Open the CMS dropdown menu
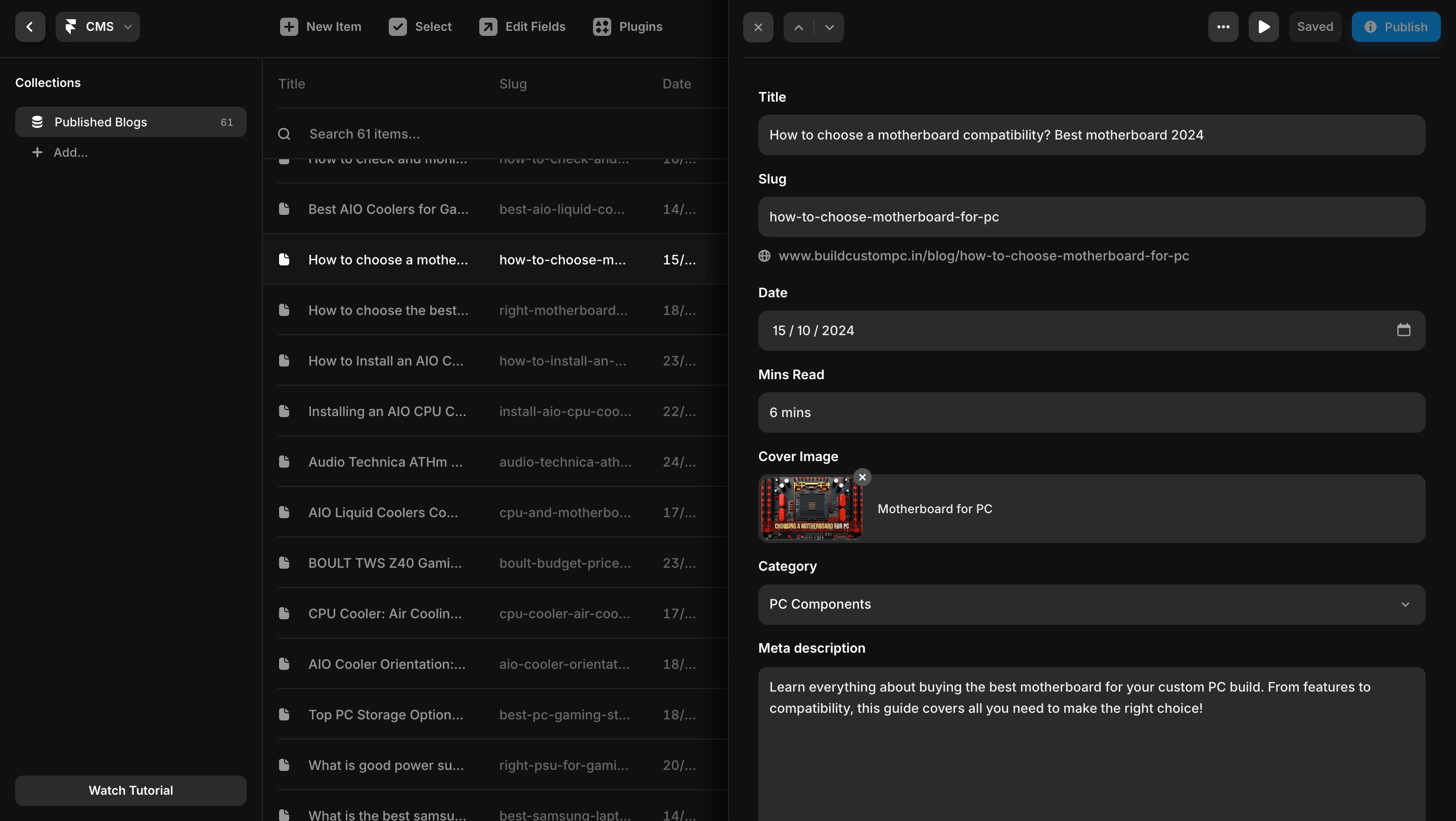 coord(98,27)
